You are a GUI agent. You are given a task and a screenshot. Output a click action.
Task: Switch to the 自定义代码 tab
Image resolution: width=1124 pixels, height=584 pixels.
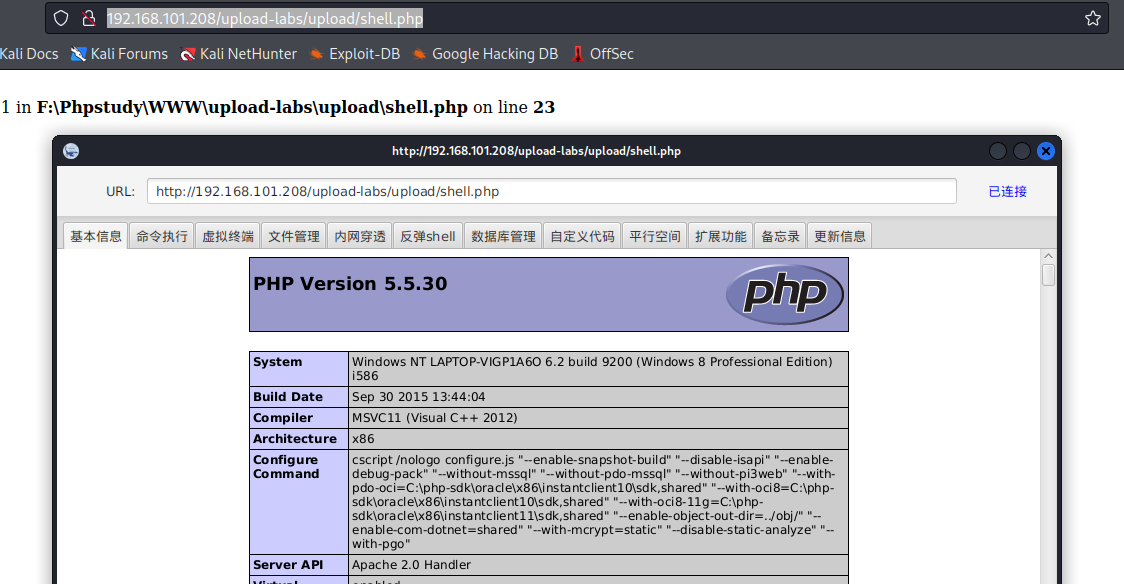point(582,236)
